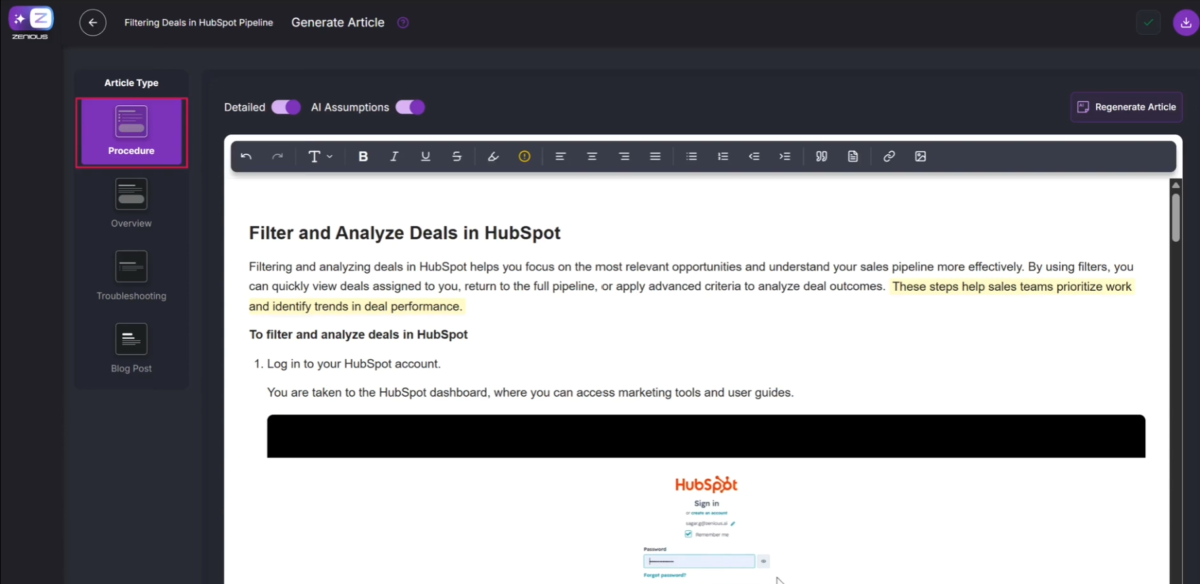Click the purple download button
This screenshot has height=584, width=1200.
pos(1186,22)
